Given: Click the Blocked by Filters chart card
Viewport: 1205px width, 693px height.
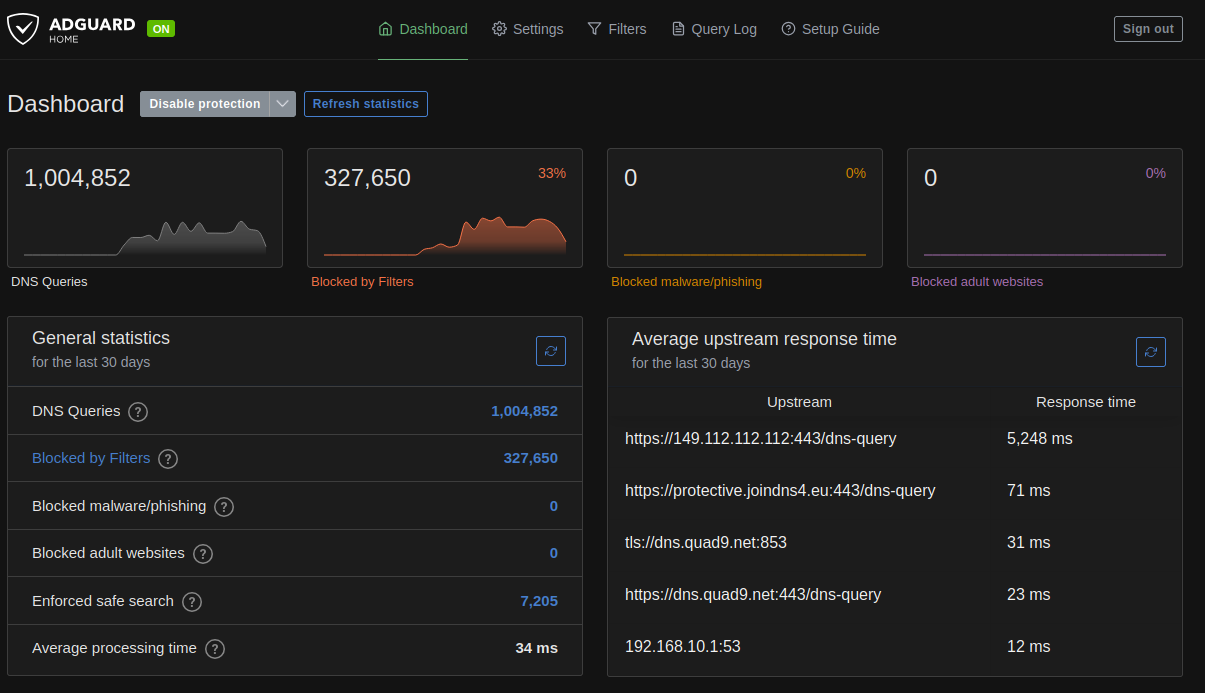Looking at the screenshot, I should 445,208.
